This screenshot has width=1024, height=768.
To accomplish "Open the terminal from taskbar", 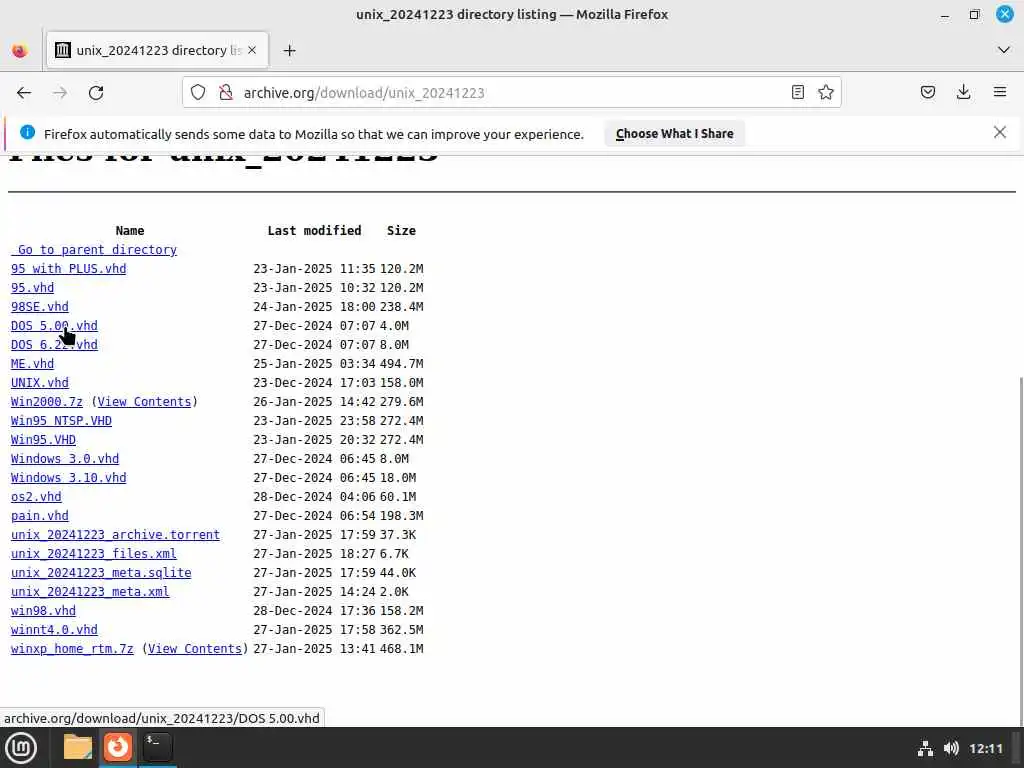I will [157, 747].
